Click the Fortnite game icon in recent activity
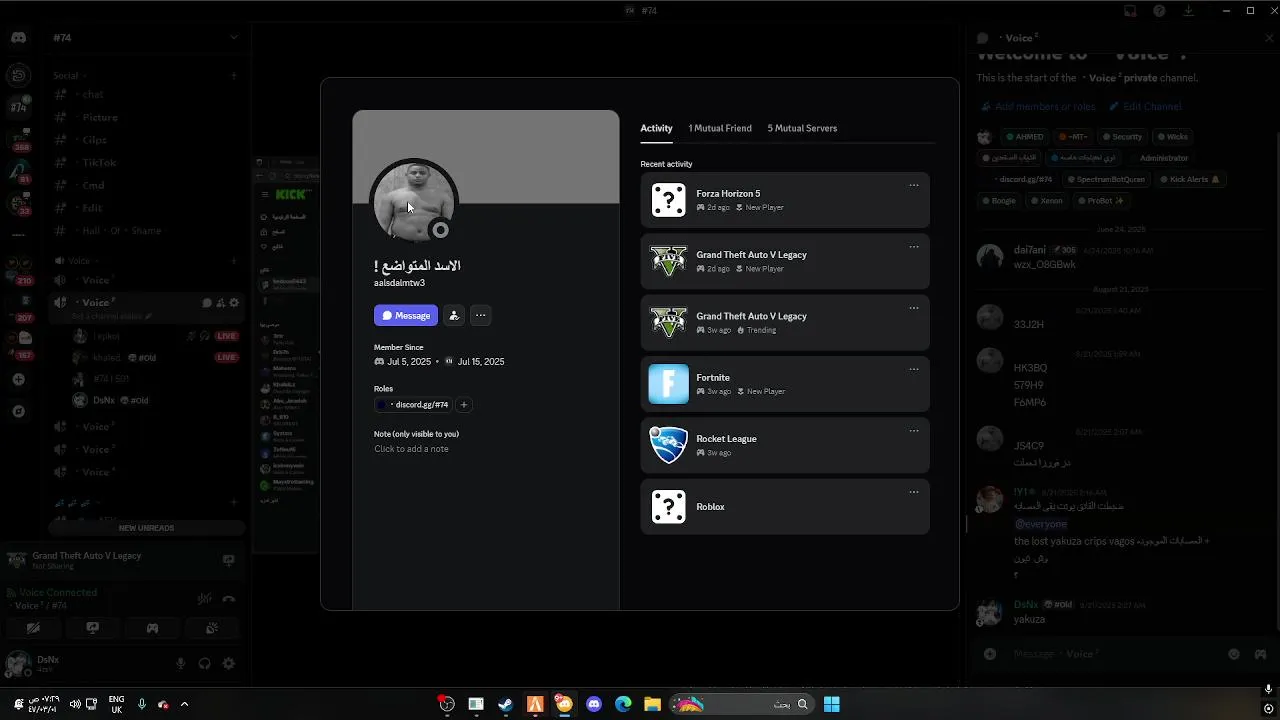1280x720 pixels. coord(668,384)
